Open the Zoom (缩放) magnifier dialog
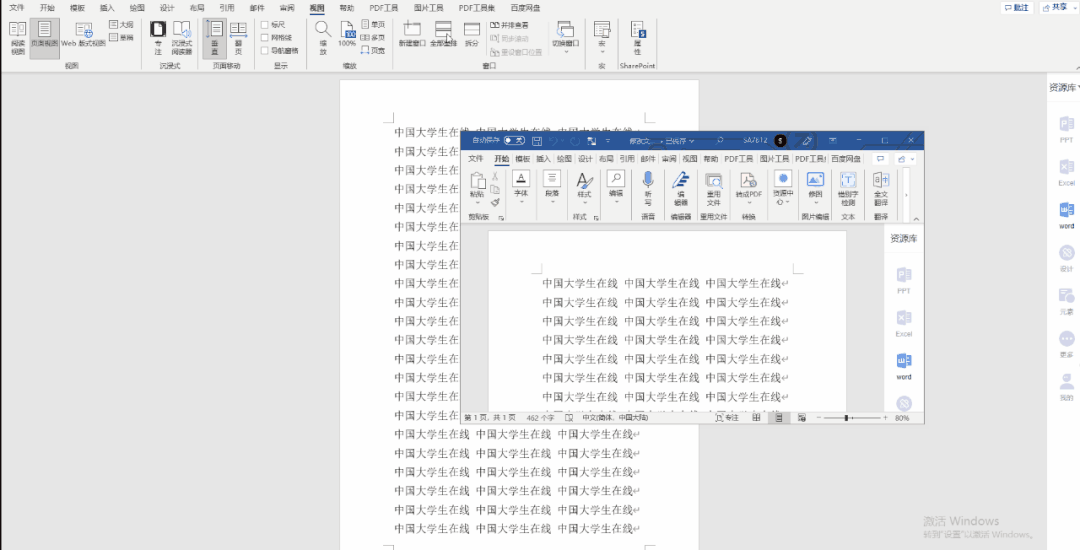 click(x=322, y=38)
